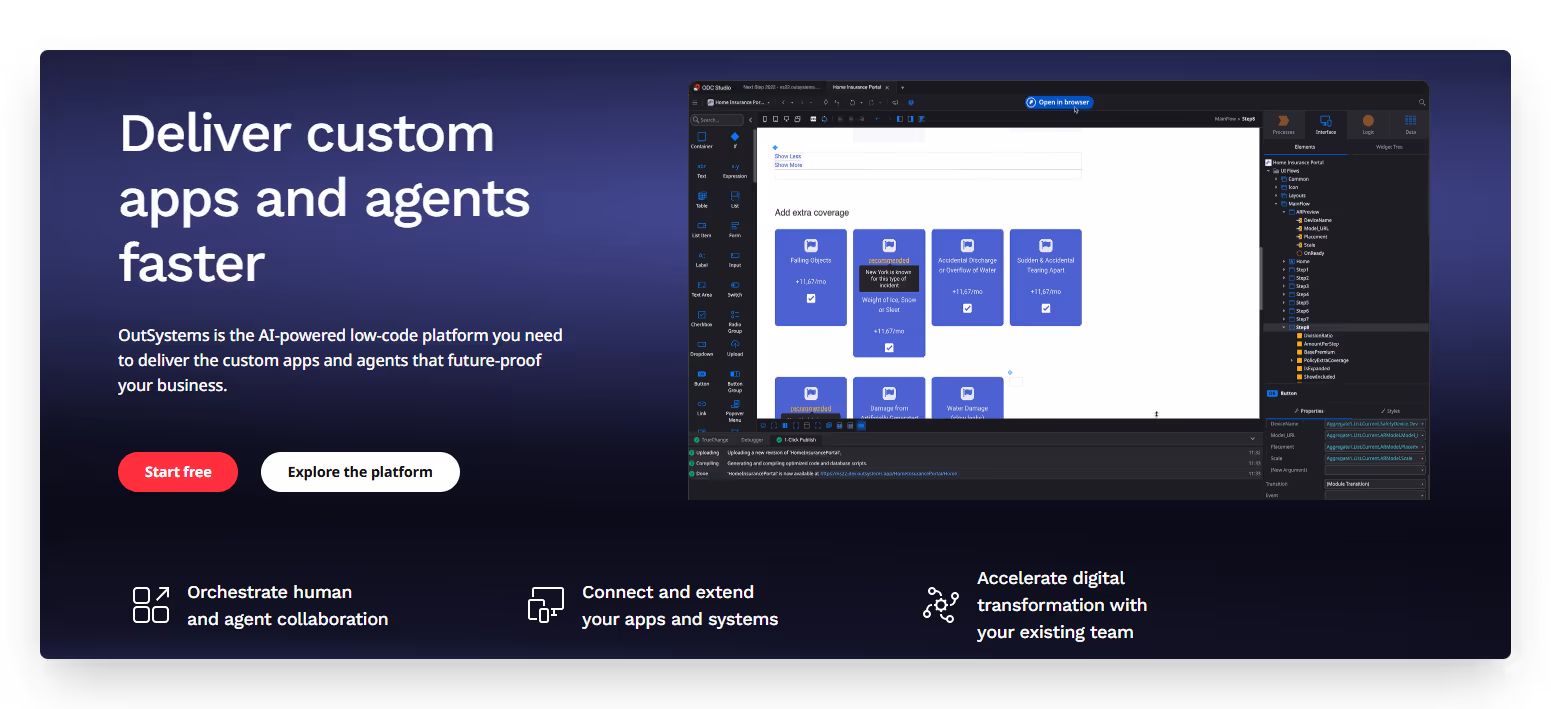Click the Start free button
The width and height of the screenshot is (1551, 709).
(x=178, y=472)
